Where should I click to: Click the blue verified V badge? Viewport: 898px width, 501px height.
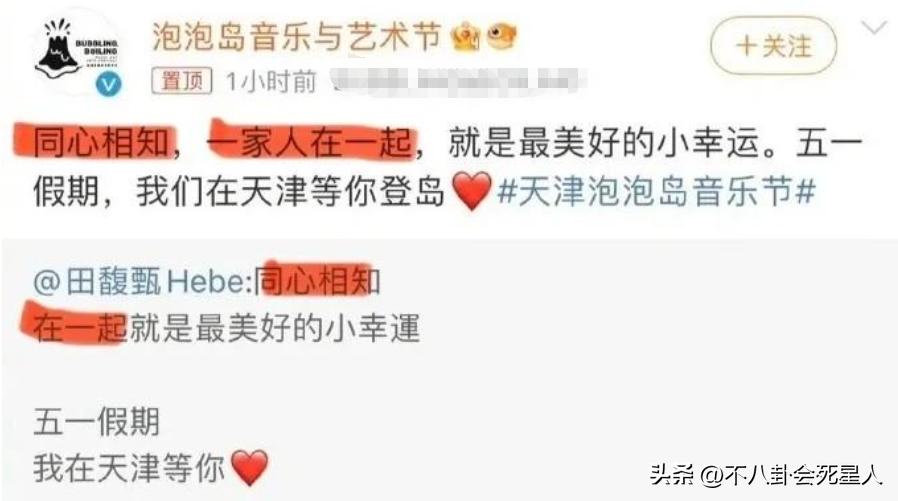(108, 84)
